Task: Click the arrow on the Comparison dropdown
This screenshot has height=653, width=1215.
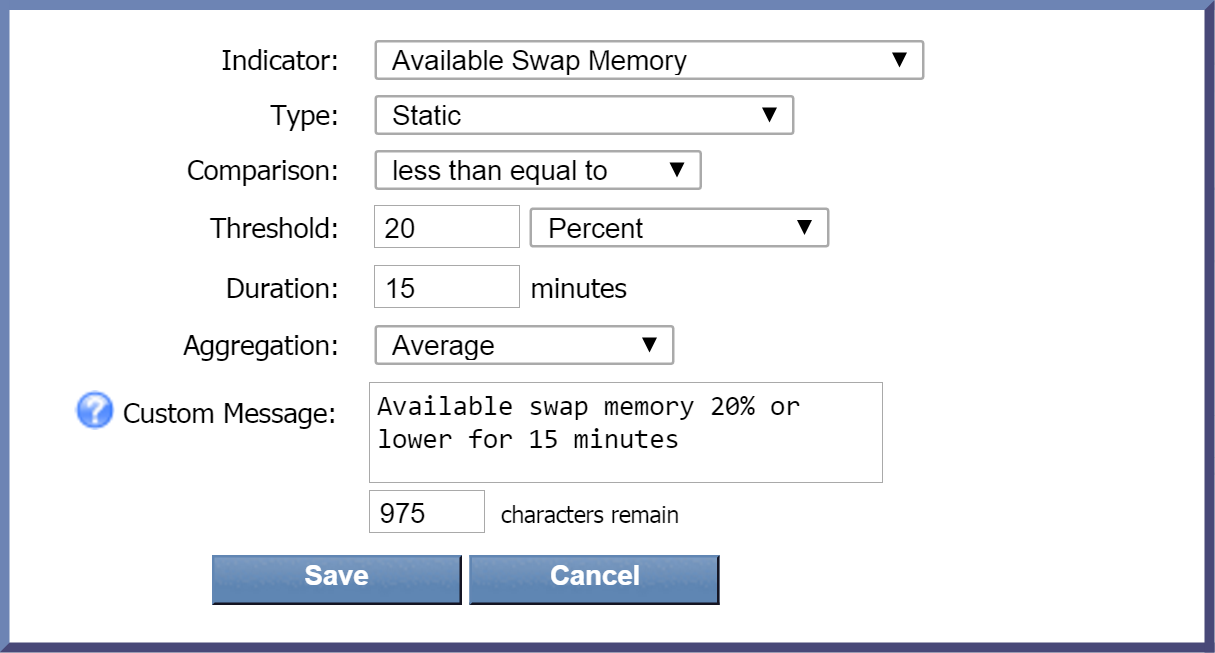Action: click(677, 170)
